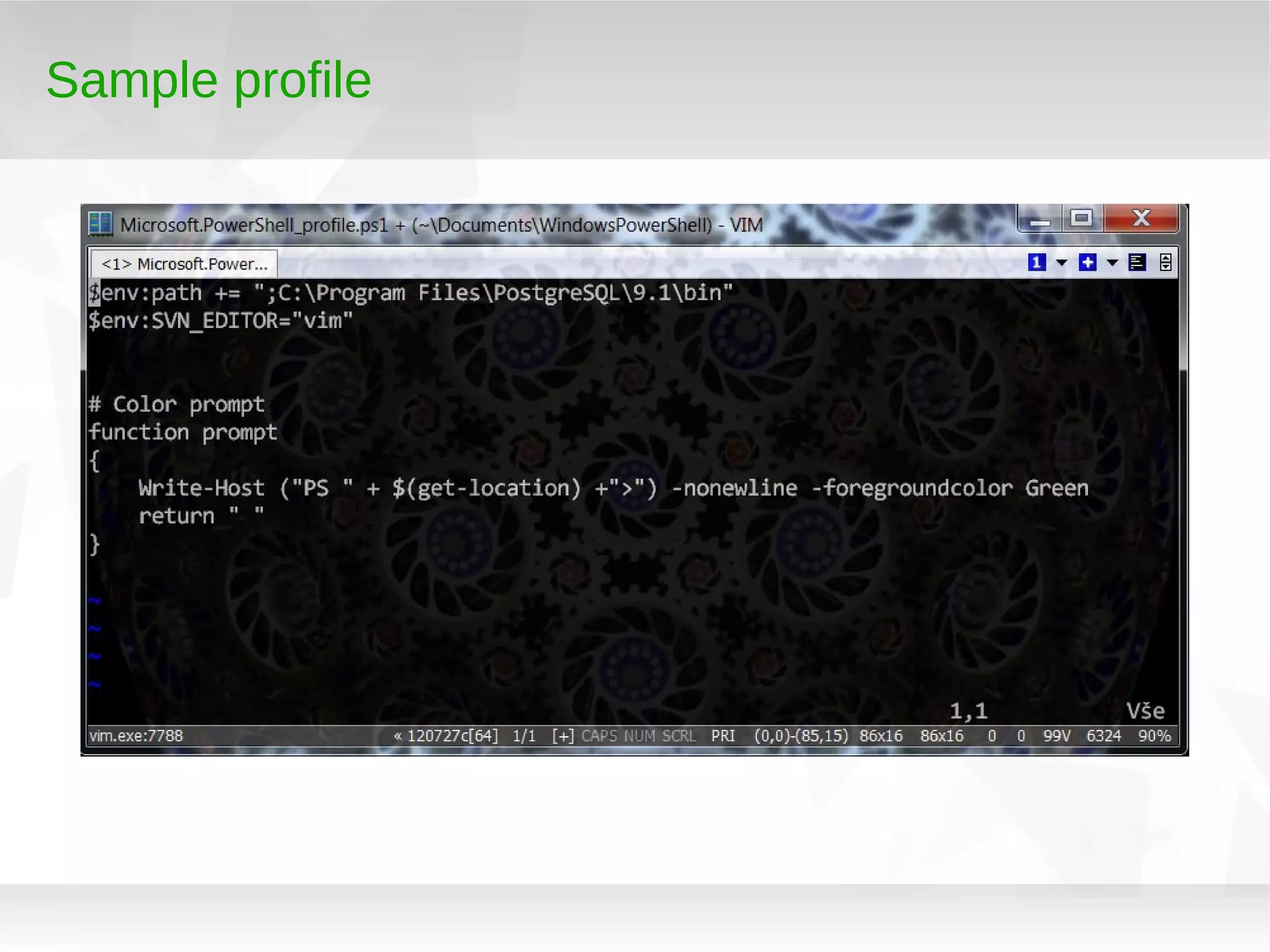Click the [+] modified marker in status bar

[563, 736]
